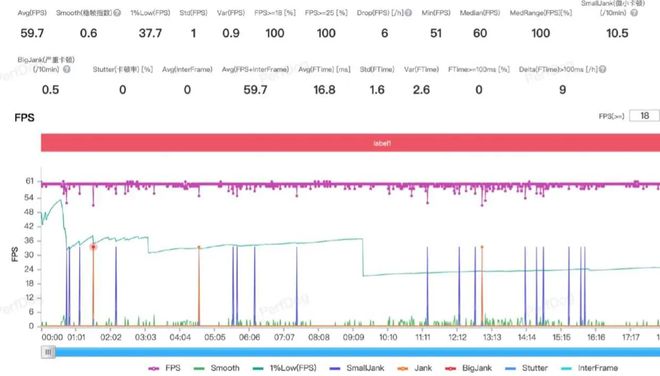
Task: Click the Avg(FPS) value 59.7
Action: pos(32,33)
